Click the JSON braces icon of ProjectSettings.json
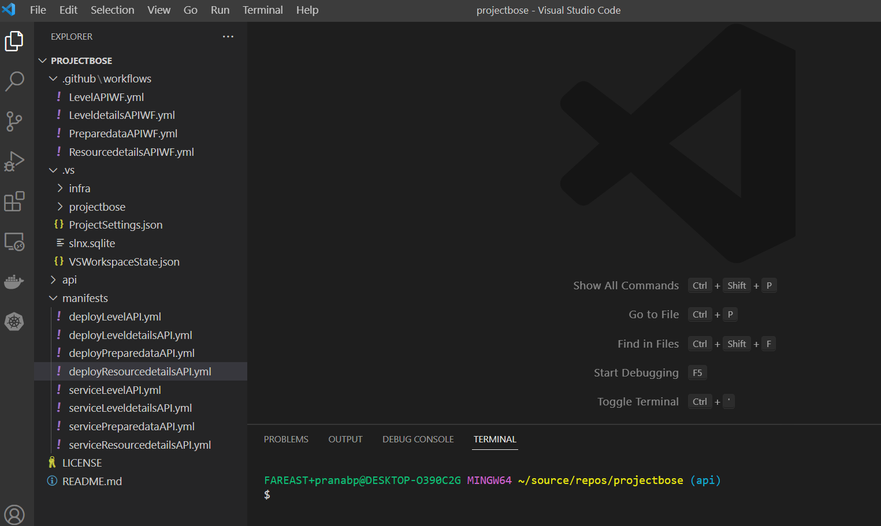The height and width of the screenshot is (526, 881). pyautogui.click(x=59, y=224)
